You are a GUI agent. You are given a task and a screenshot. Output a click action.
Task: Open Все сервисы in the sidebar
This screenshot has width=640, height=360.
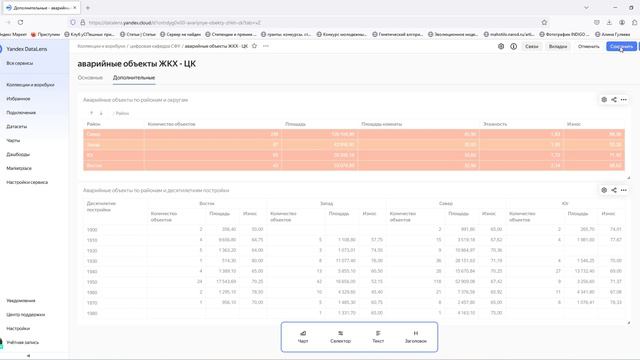tap(20, 63)
